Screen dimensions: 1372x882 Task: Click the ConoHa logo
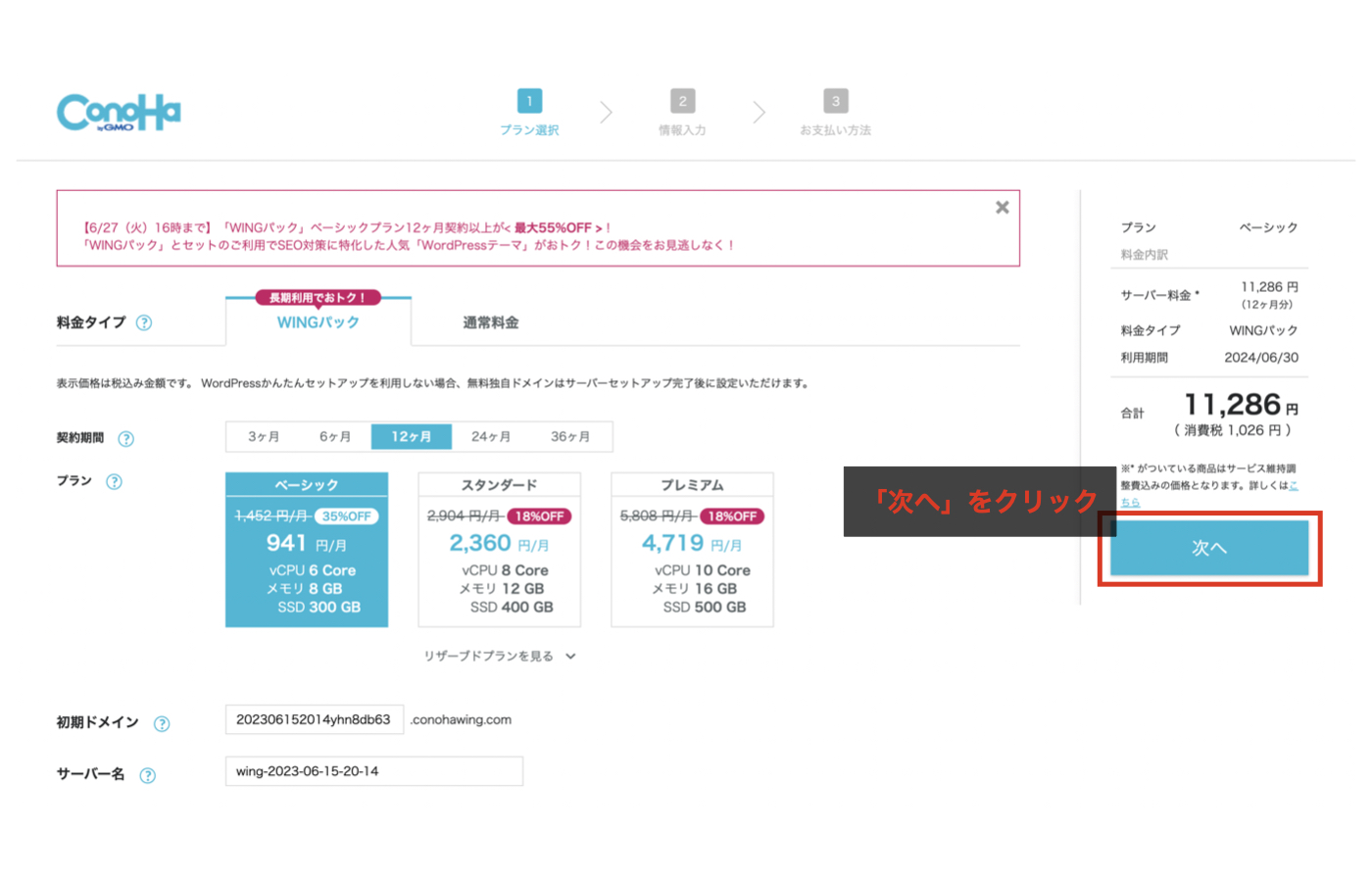click(x=119, y=113)
